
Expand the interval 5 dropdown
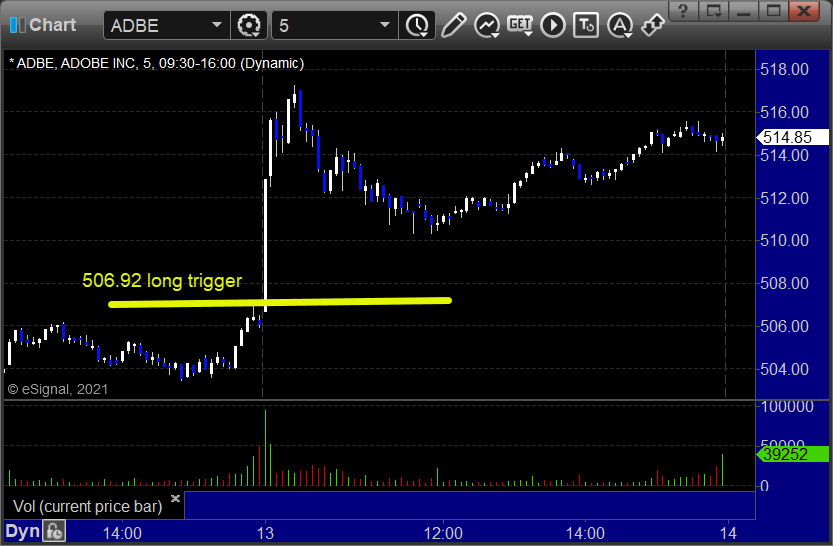[385, 25]
